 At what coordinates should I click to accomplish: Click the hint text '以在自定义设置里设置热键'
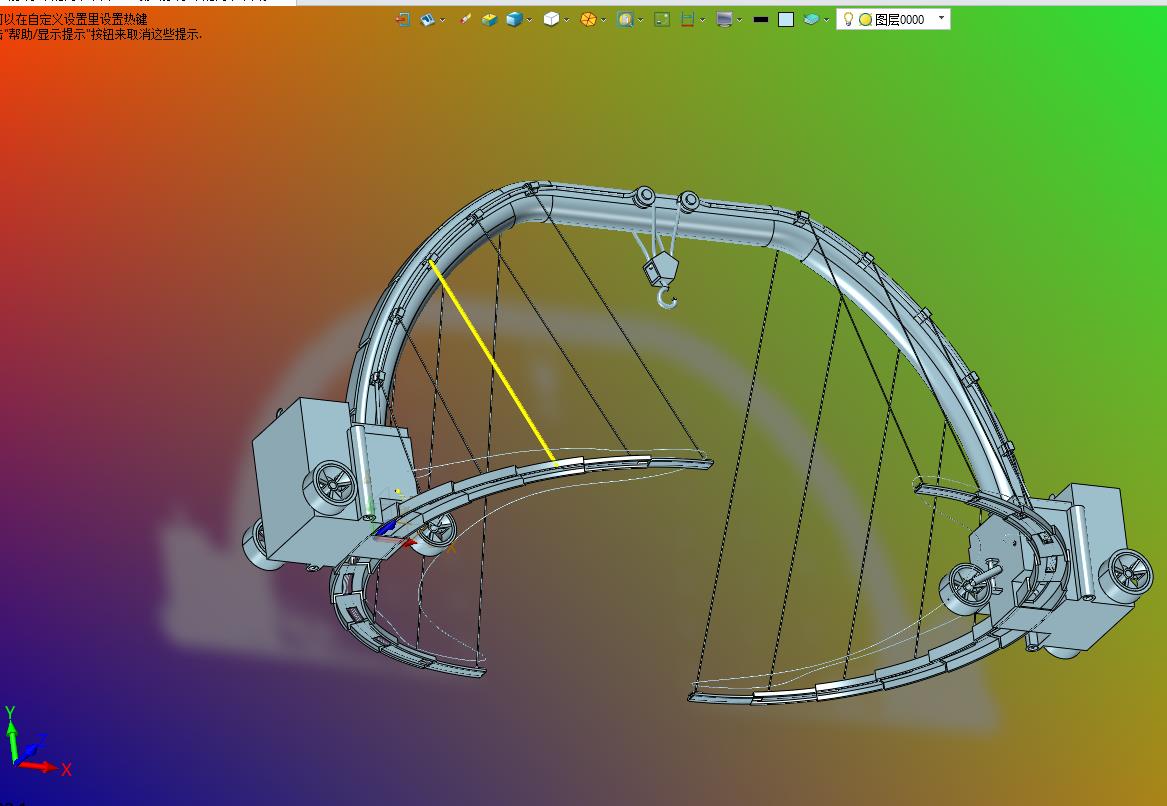coord(74,19)
